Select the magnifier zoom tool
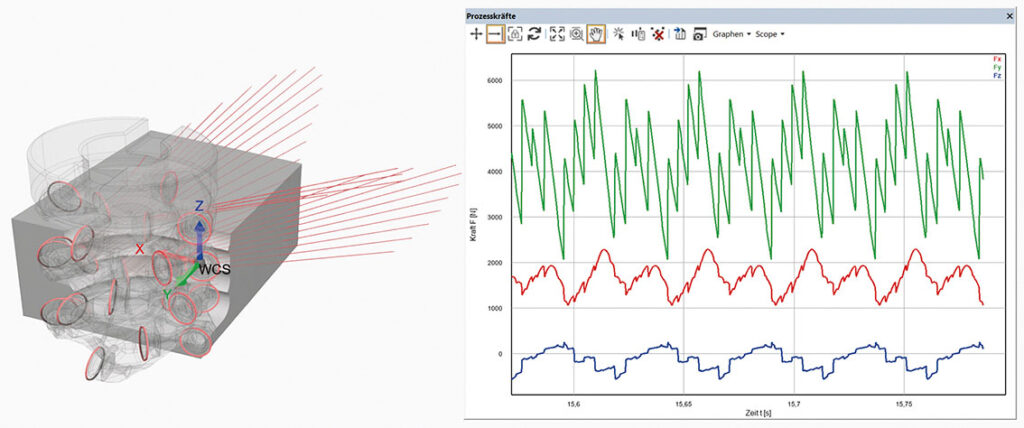1024x428 pixels. click(576, 34)
